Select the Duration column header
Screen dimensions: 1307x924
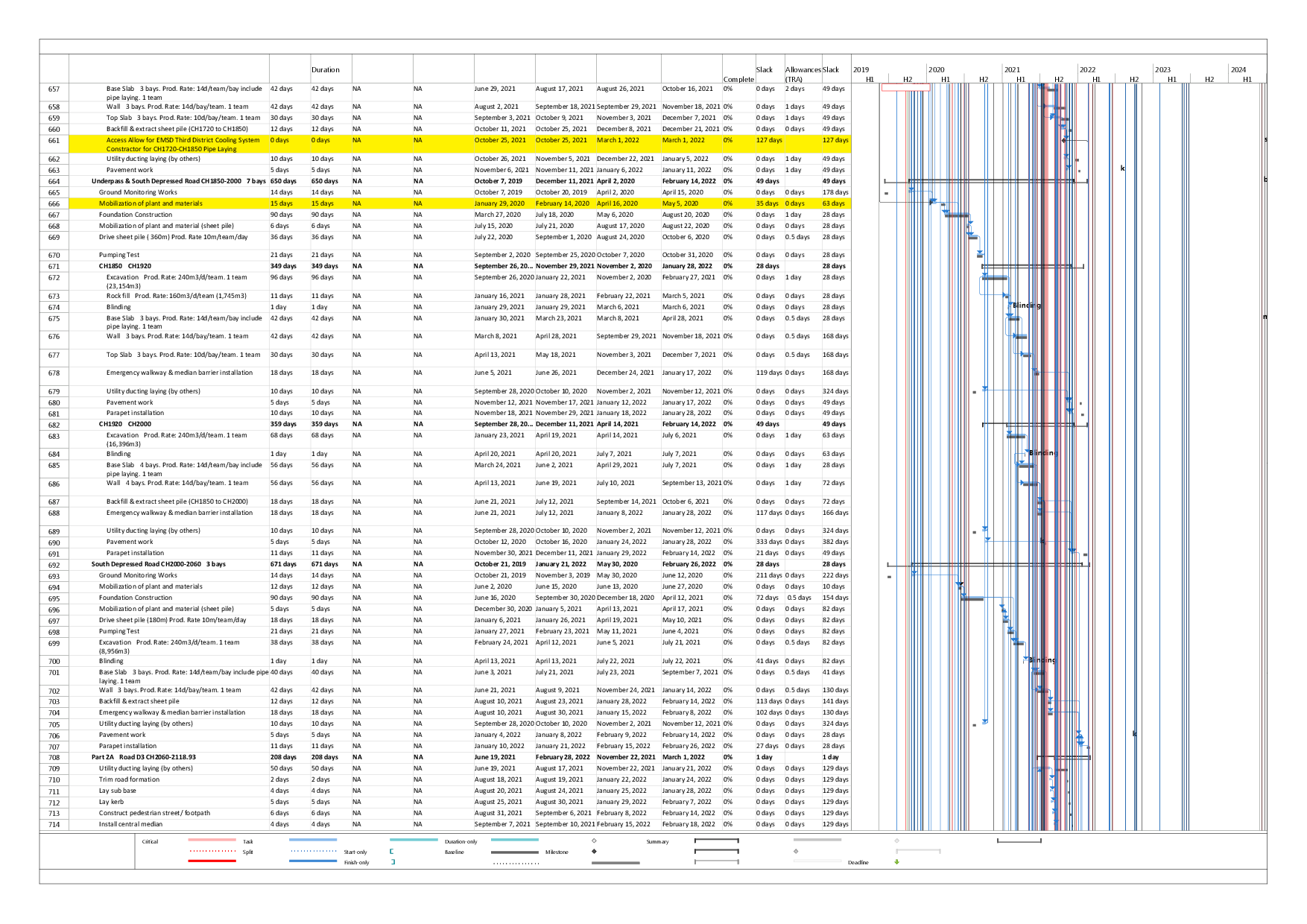[x=326, y=70]
